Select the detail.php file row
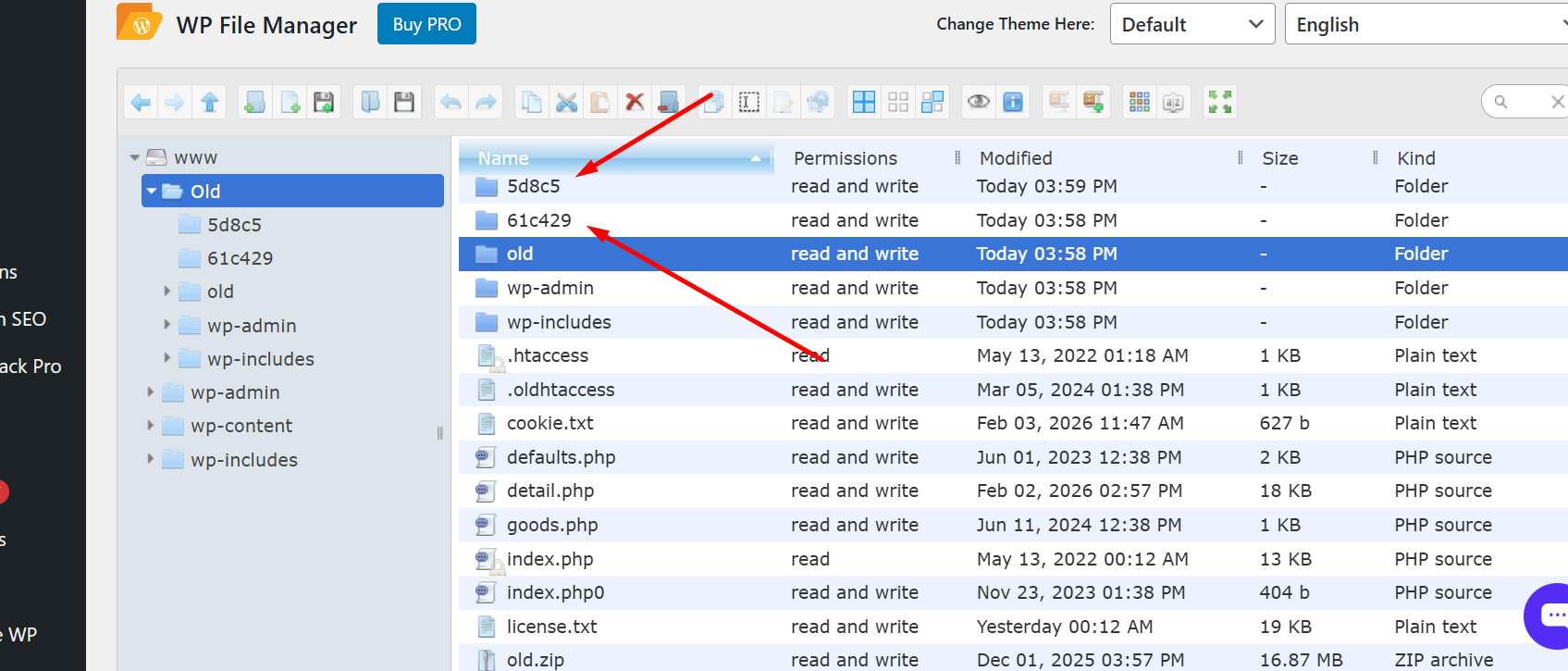This screenshot has width=1568, height=671. 550,491
